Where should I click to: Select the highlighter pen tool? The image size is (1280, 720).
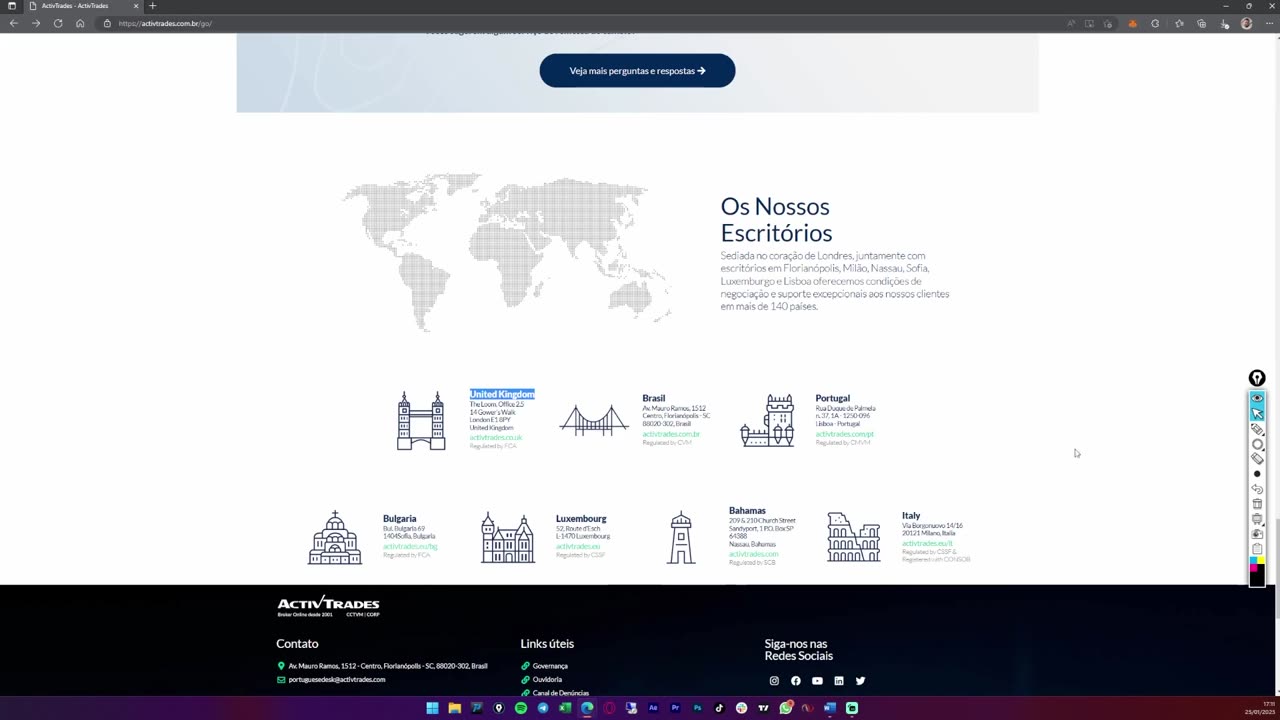pyautogui.click(x=1257, y=429)
